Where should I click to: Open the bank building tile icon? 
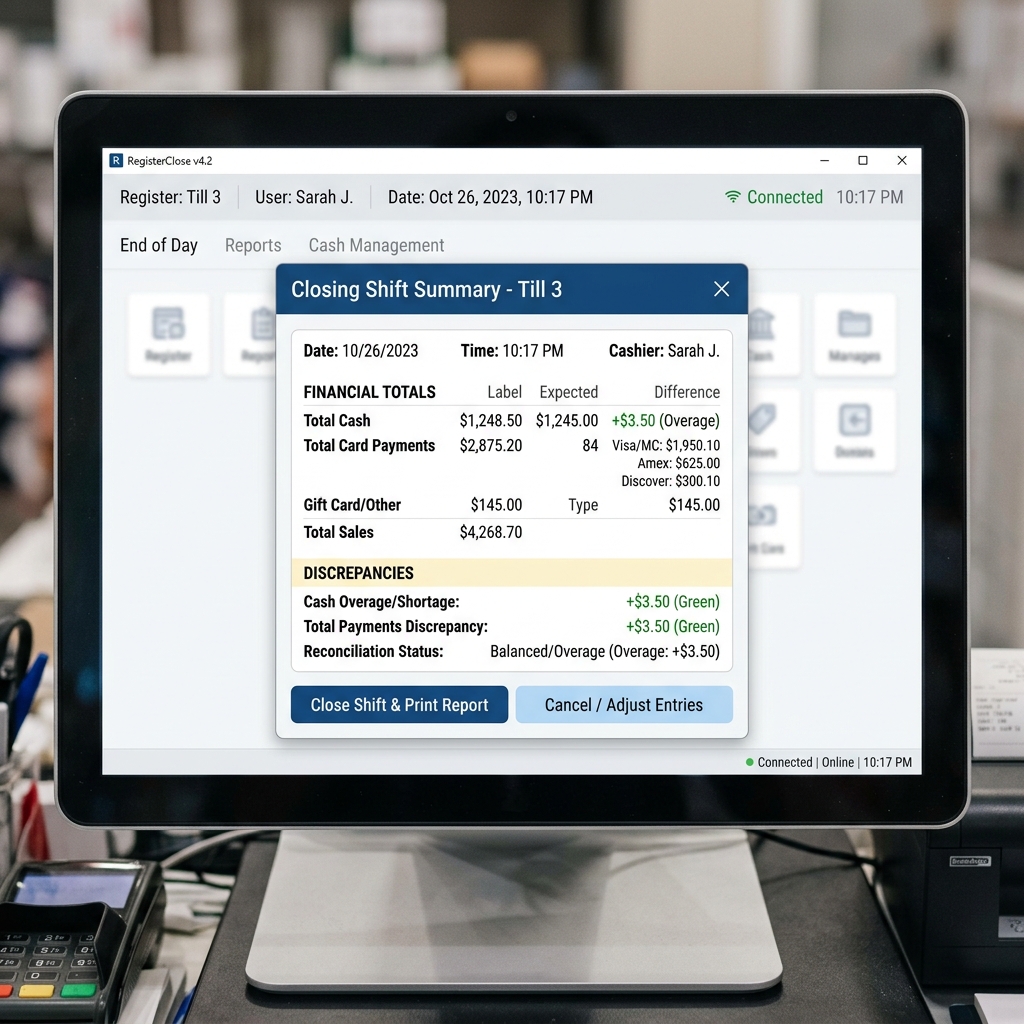pos(761,325)
